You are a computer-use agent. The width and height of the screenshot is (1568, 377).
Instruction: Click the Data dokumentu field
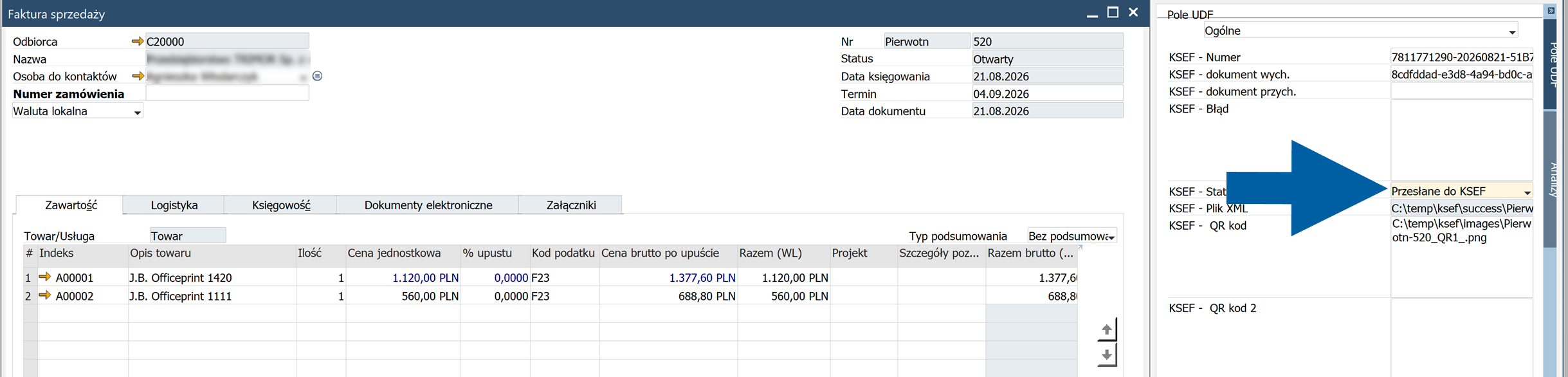[x=1048, y=111]
